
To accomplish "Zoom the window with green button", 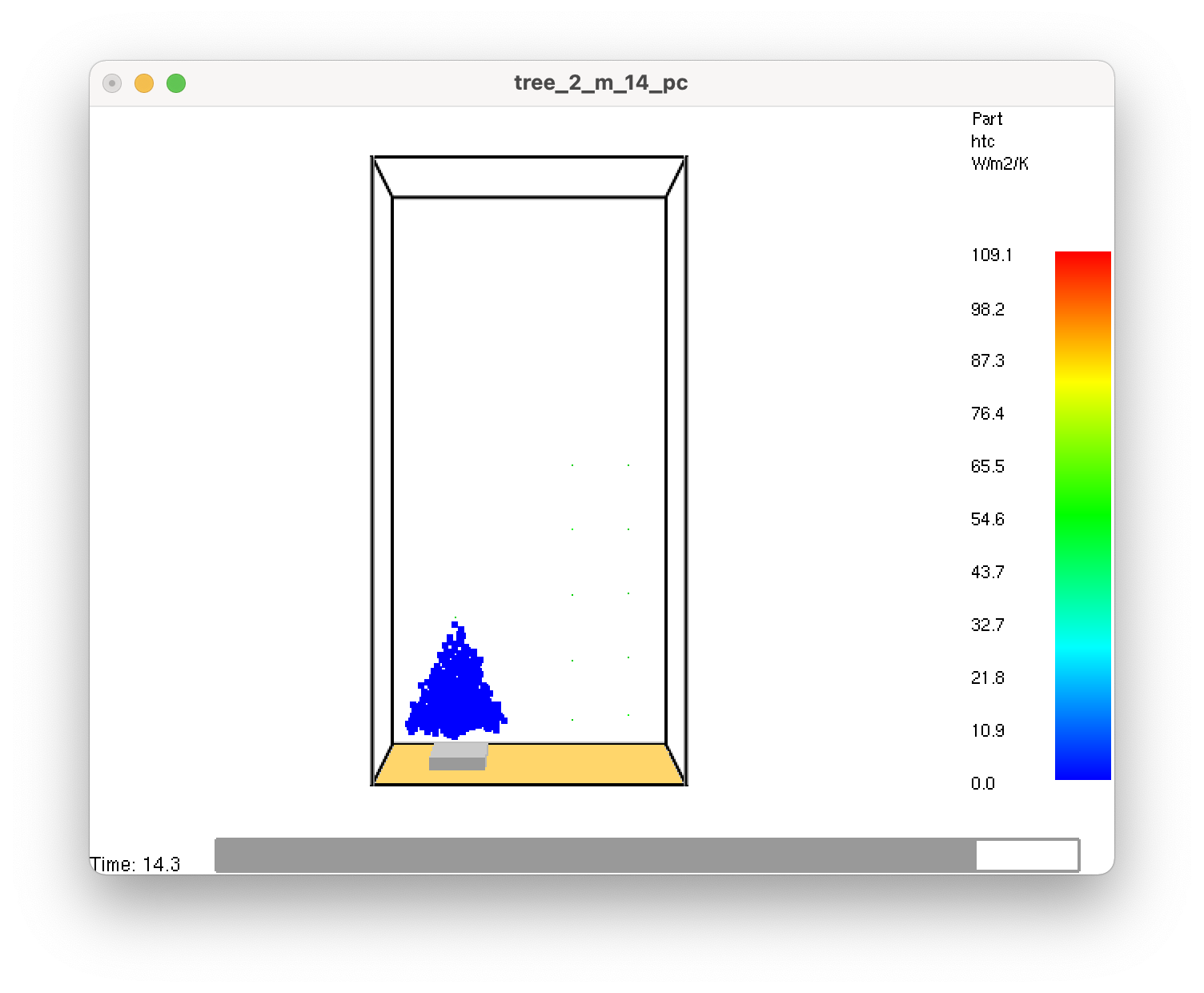I will (x=176, y=83).
